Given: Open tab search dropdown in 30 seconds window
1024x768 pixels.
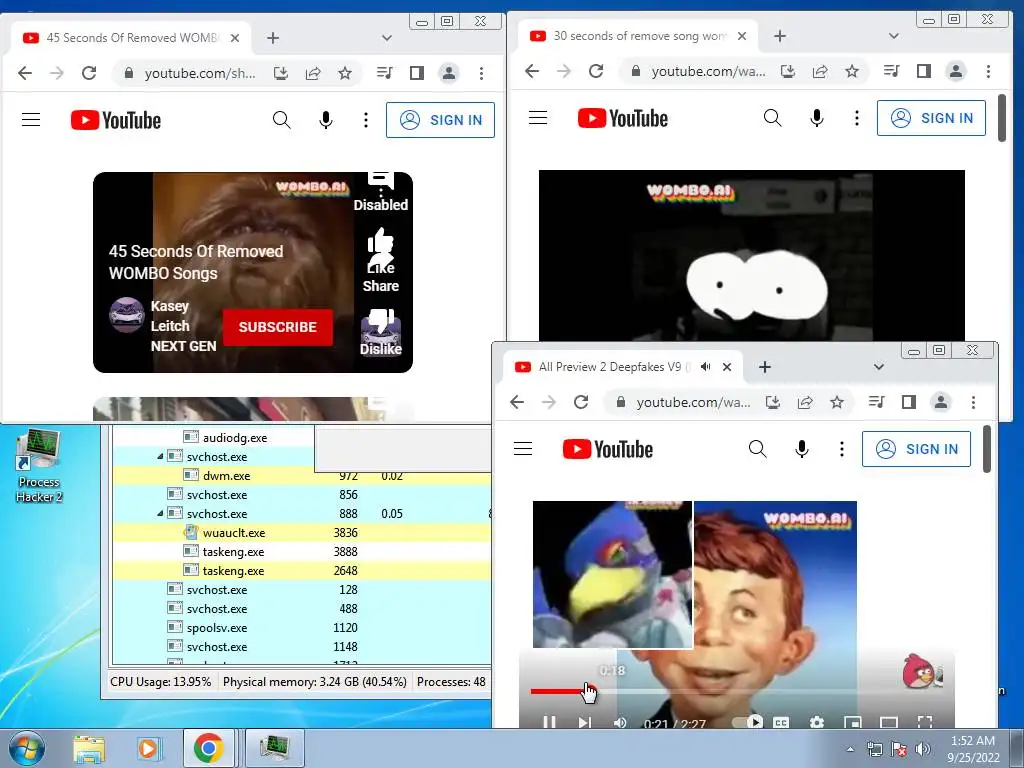Looking at the screenshot, I should pyautogui.click(x=893, y=36).
